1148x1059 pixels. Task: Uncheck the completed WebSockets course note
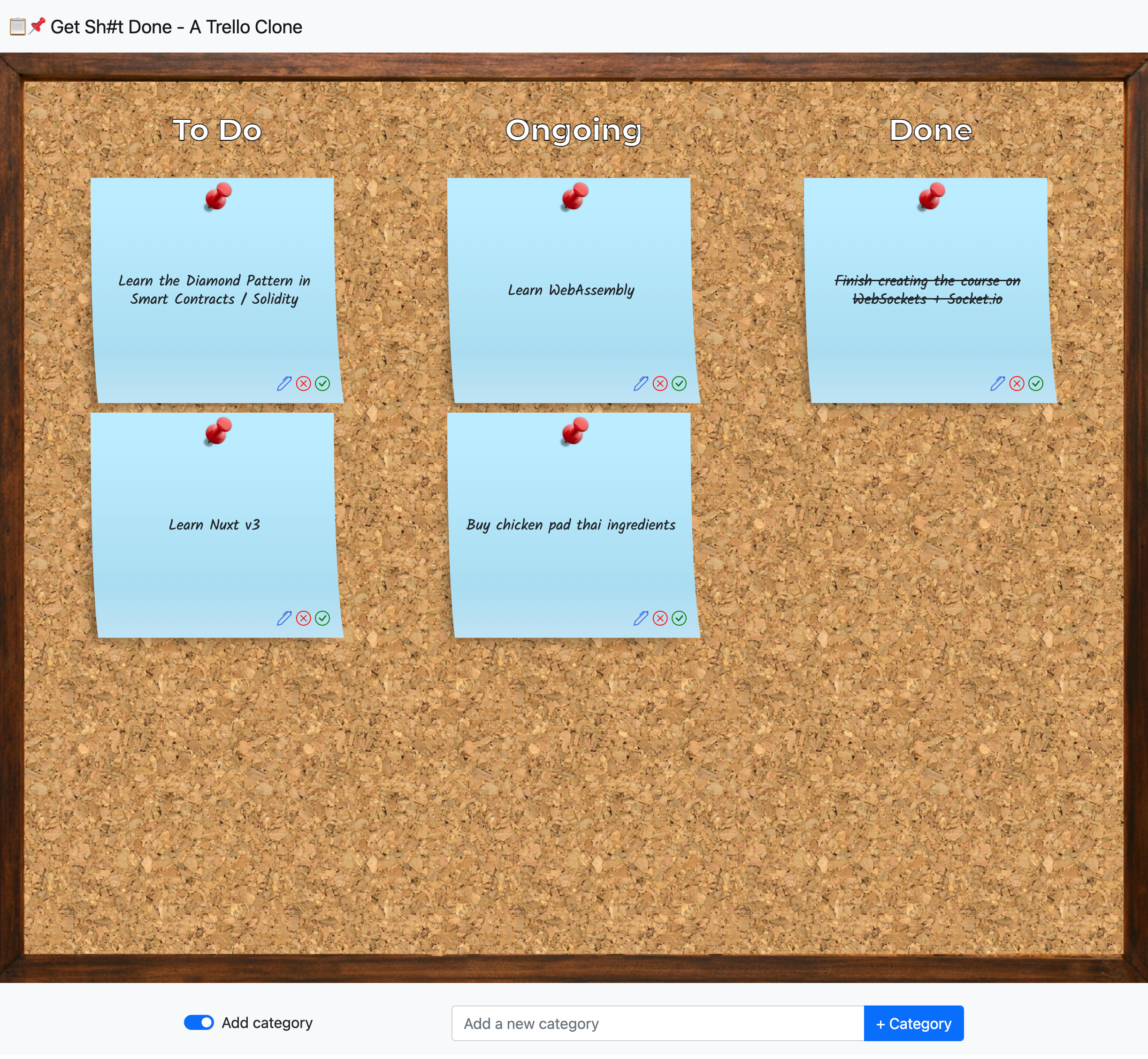click(x=1036, y=384)
